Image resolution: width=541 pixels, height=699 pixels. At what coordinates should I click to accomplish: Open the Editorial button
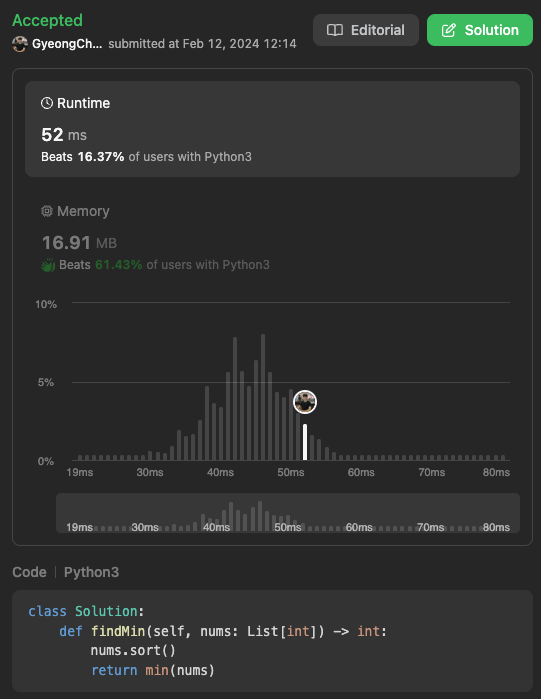point(365,30)
